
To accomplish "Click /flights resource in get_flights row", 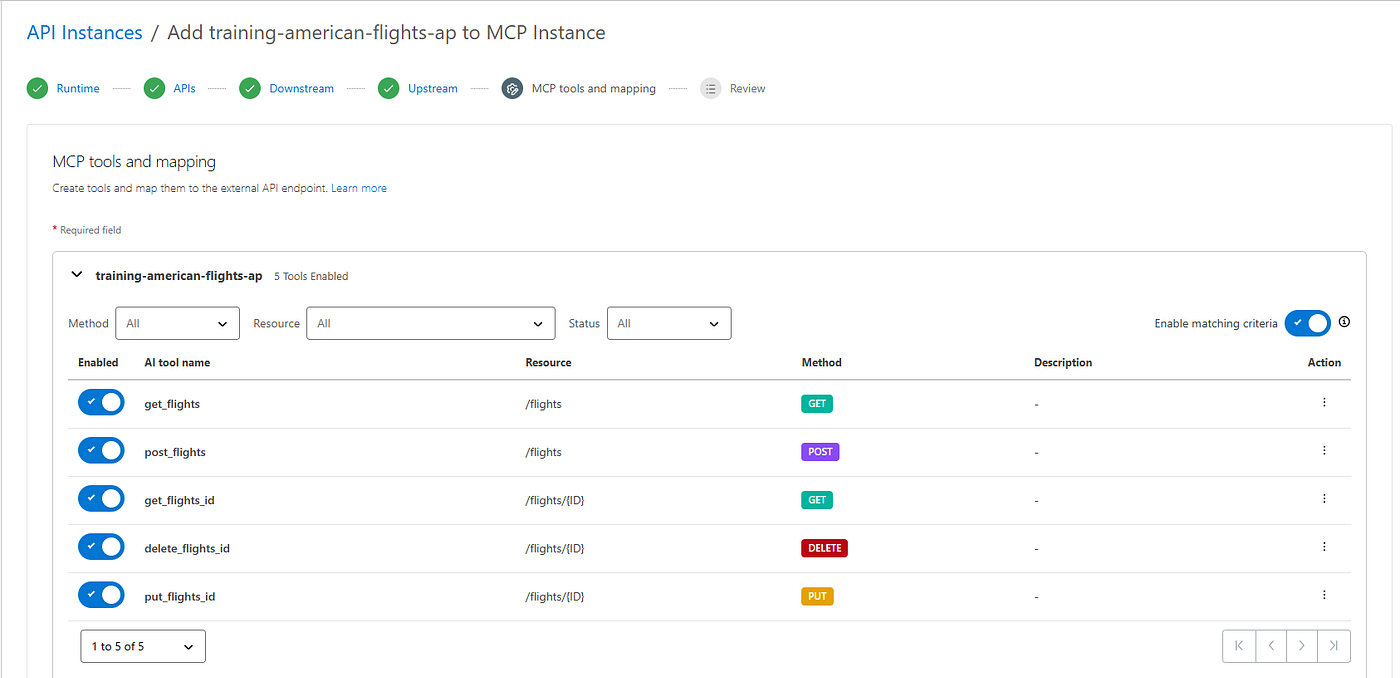I will coord(544,404).
